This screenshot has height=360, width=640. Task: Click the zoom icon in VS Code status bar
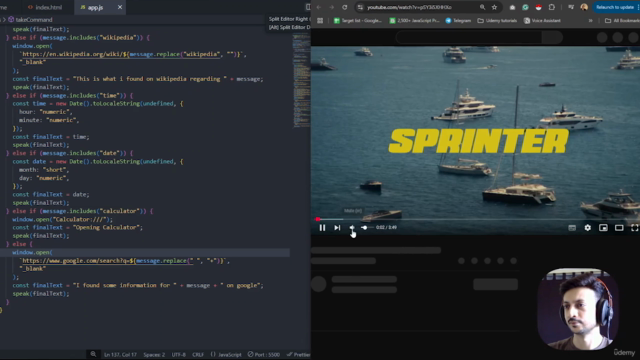tap(93, 354)
